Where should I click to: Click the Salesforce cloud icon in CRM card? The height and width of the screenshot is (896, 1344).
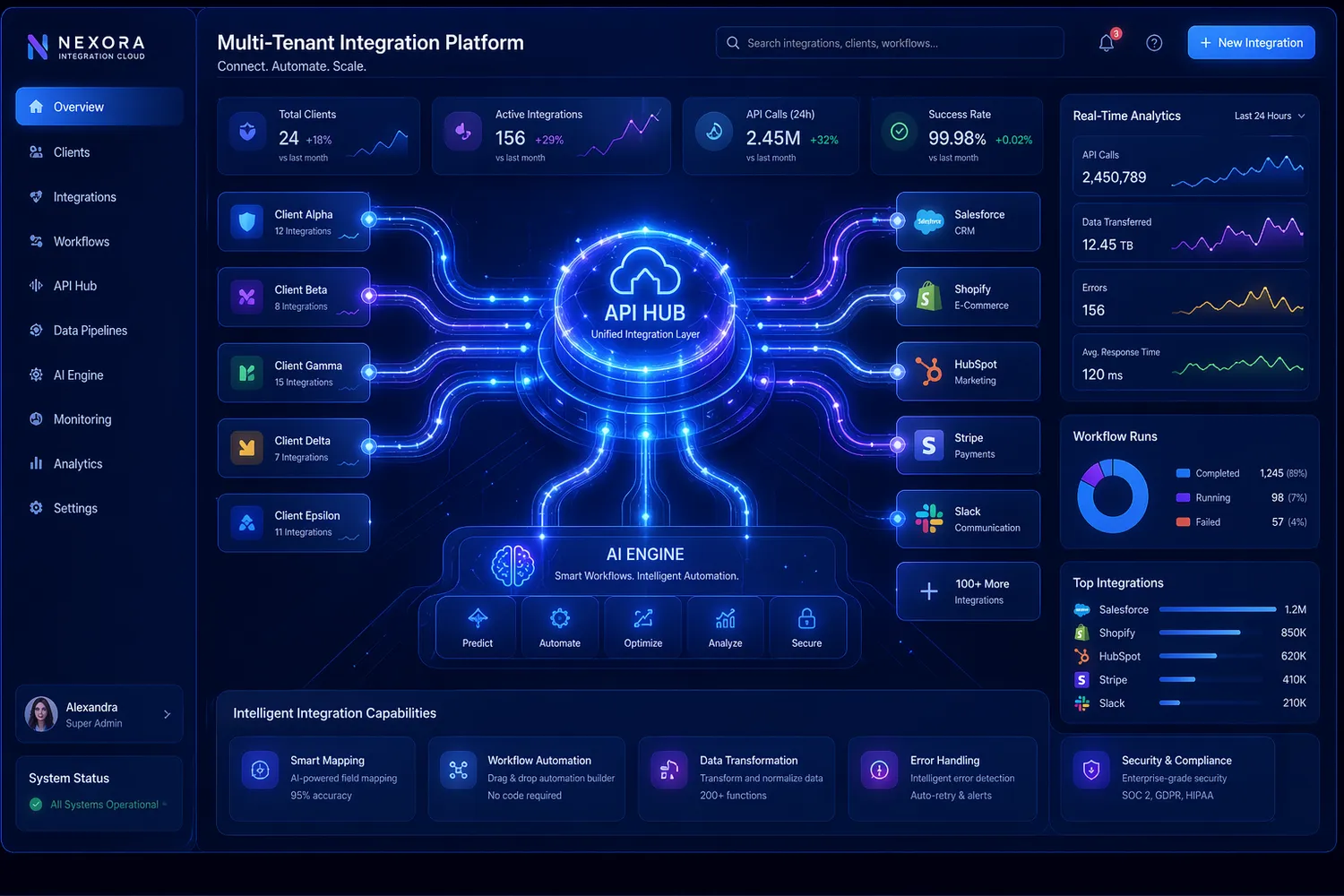click(x=929, y=221)
